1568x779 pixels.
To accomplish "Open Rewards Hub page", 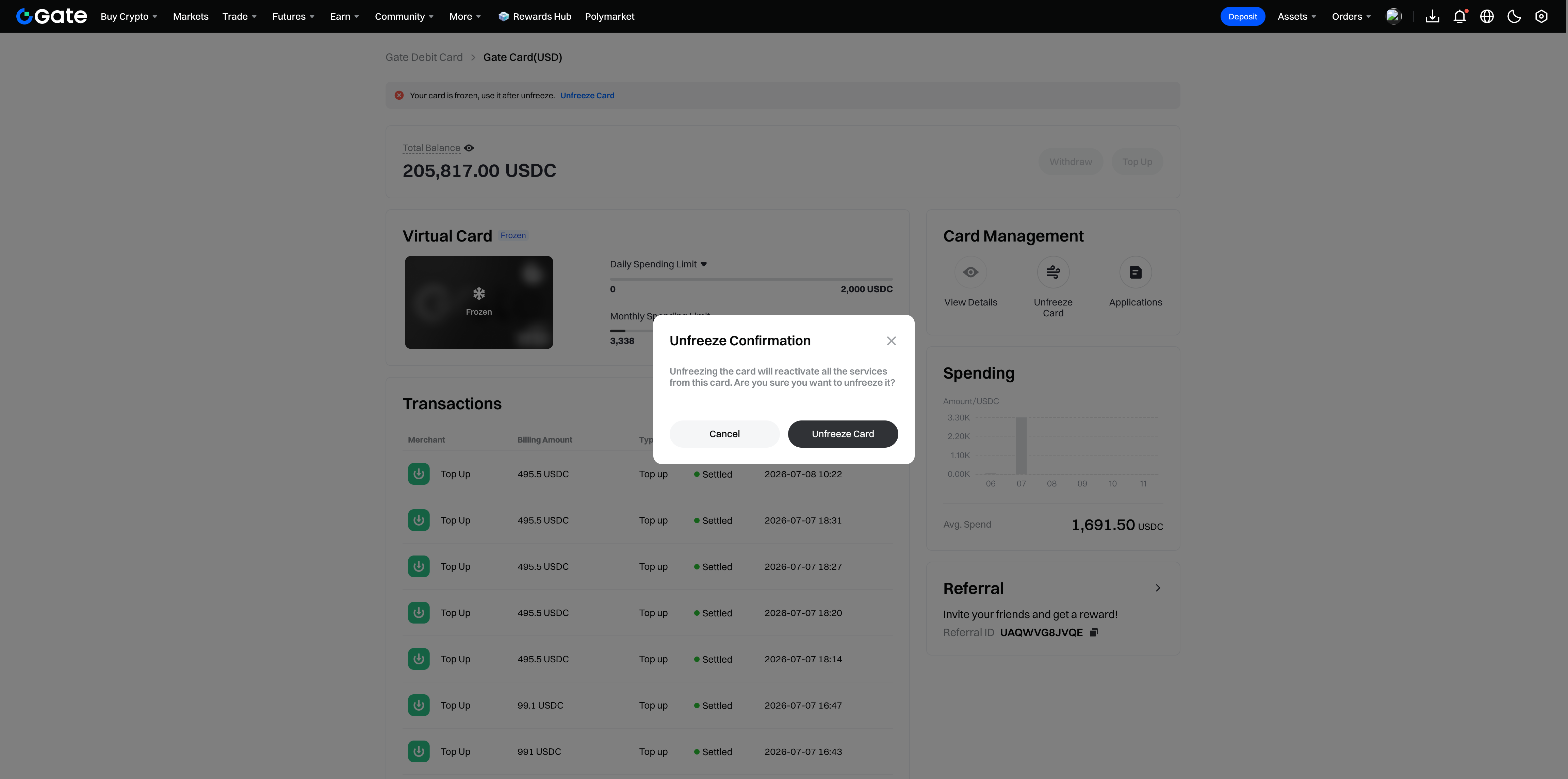I will pyautogui.click(x=535, y=16).
